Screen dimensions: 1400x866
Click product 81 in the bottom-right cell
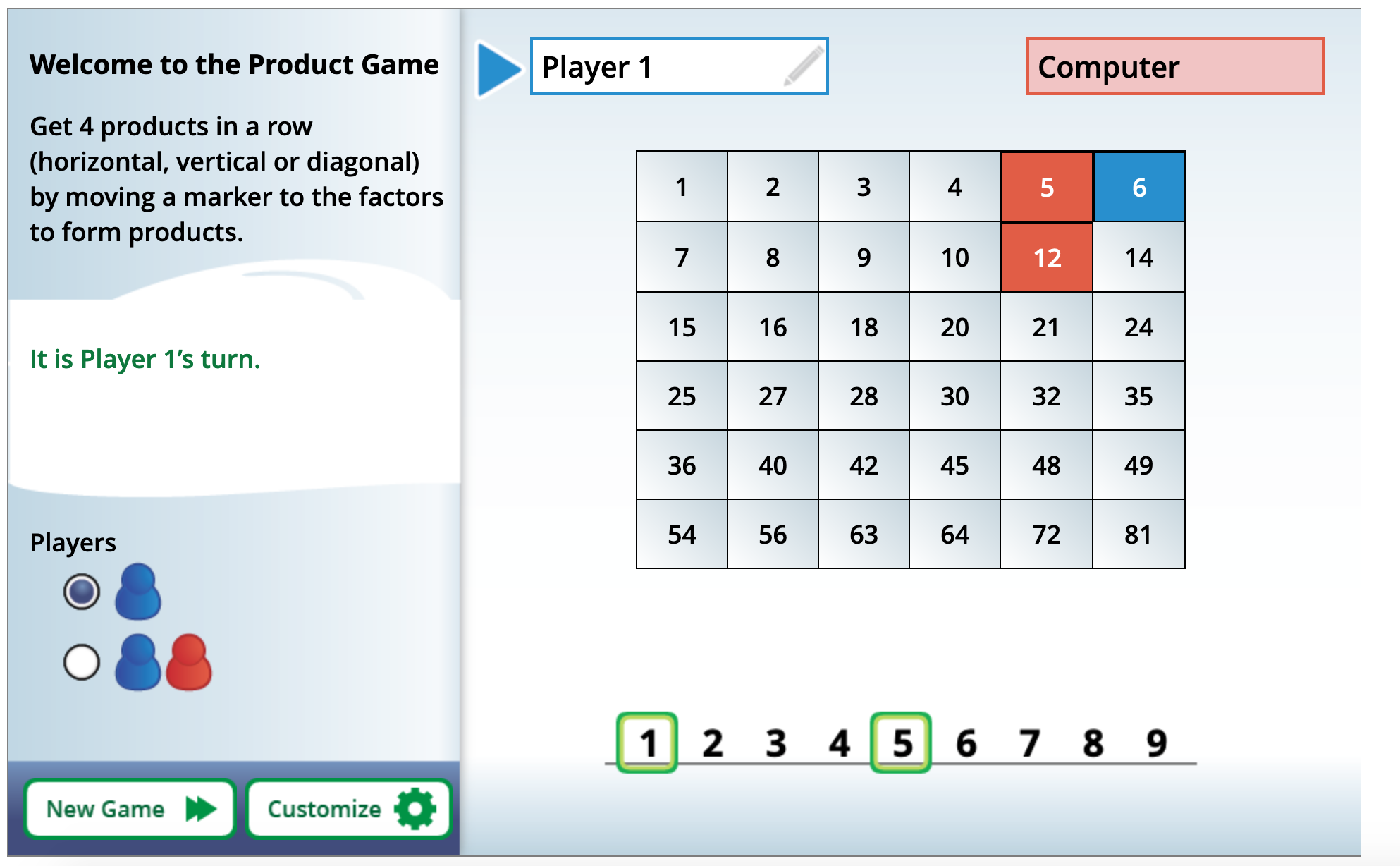point(1138,535)
